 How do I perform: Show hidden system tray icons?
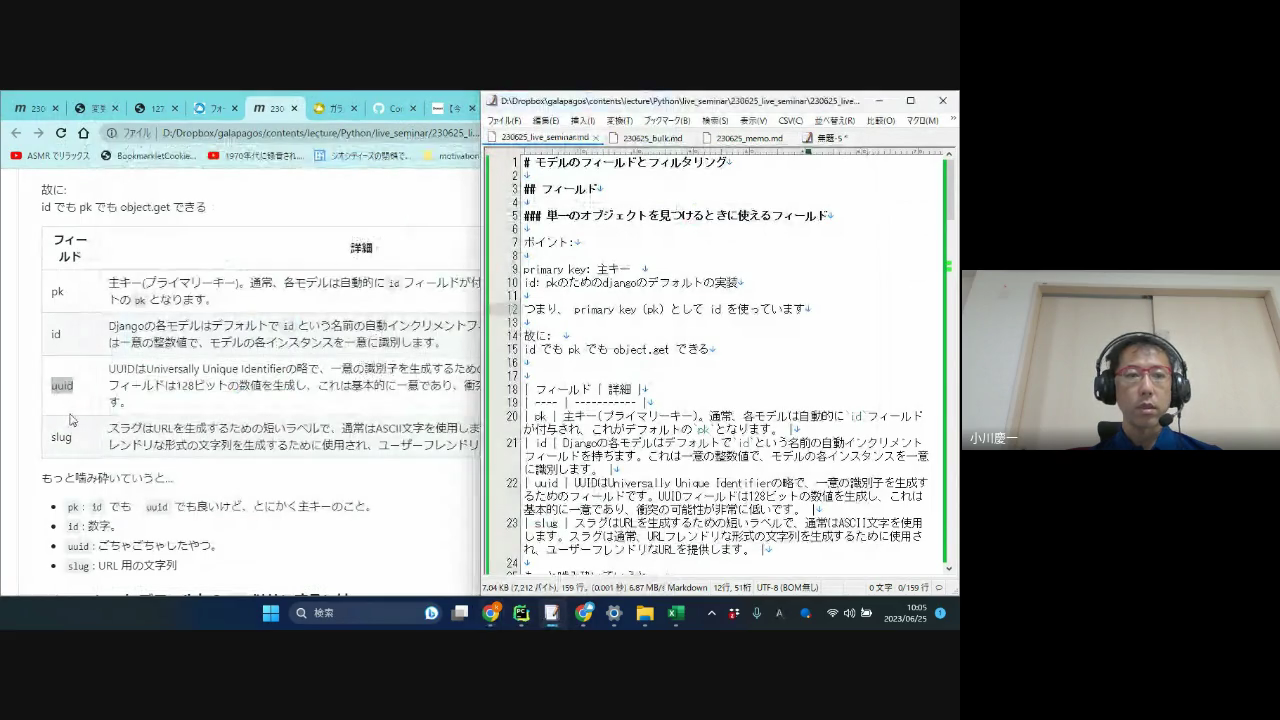point(711,613)
